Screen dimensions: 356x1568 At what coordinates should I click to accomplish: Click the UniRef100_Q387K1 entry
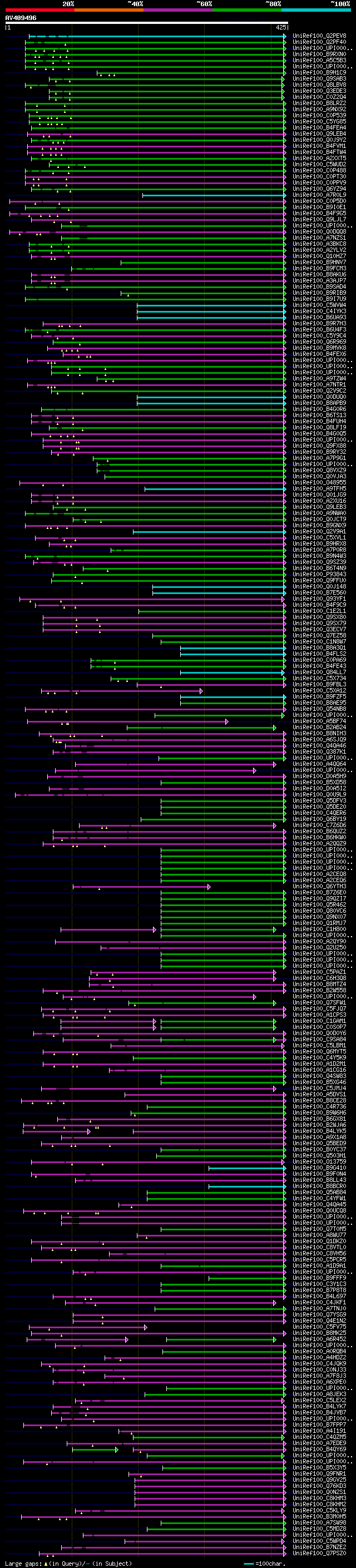tap(319, 752)
